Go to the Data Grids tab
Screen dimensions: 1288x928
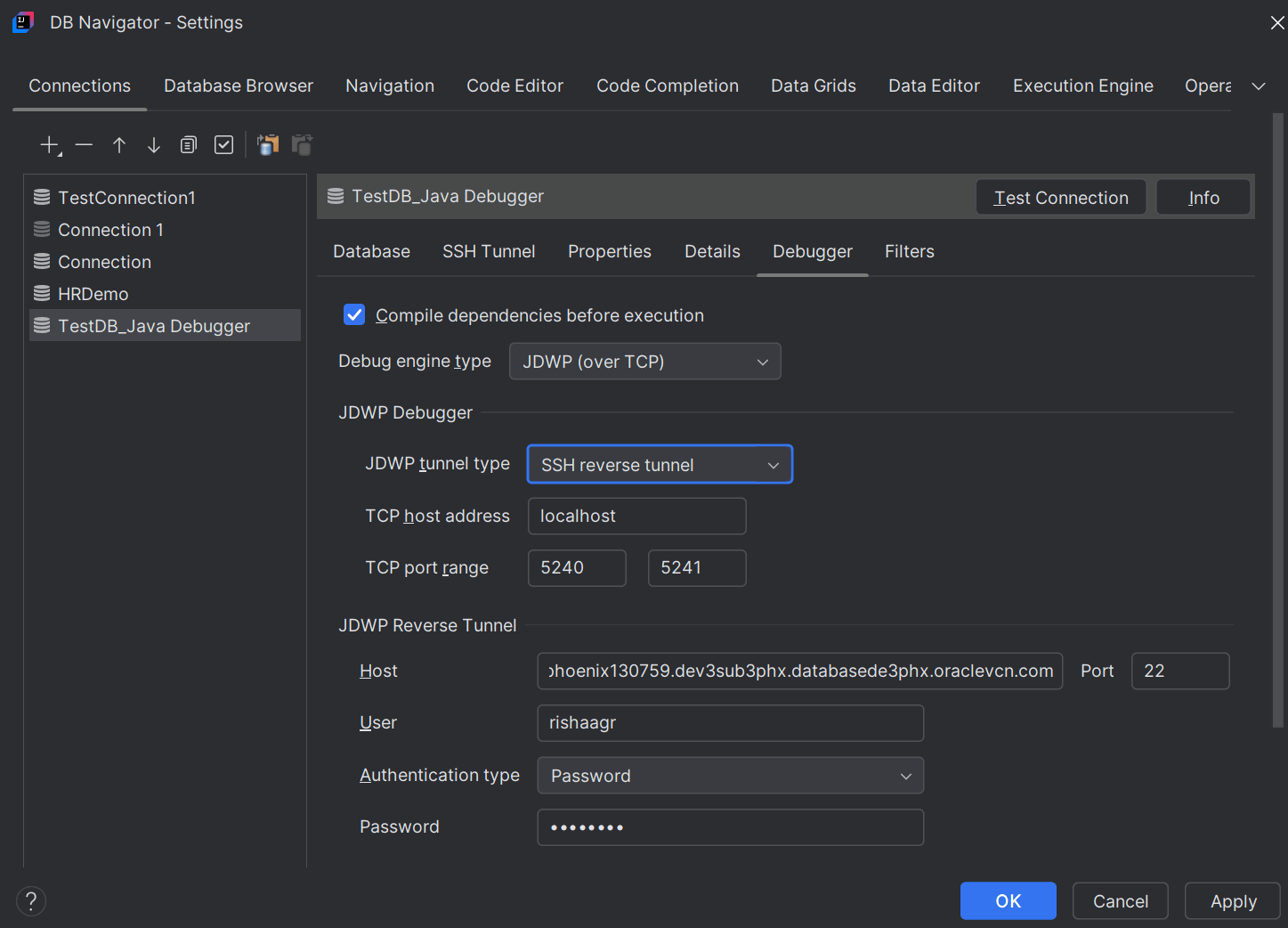tap(814, 86)
